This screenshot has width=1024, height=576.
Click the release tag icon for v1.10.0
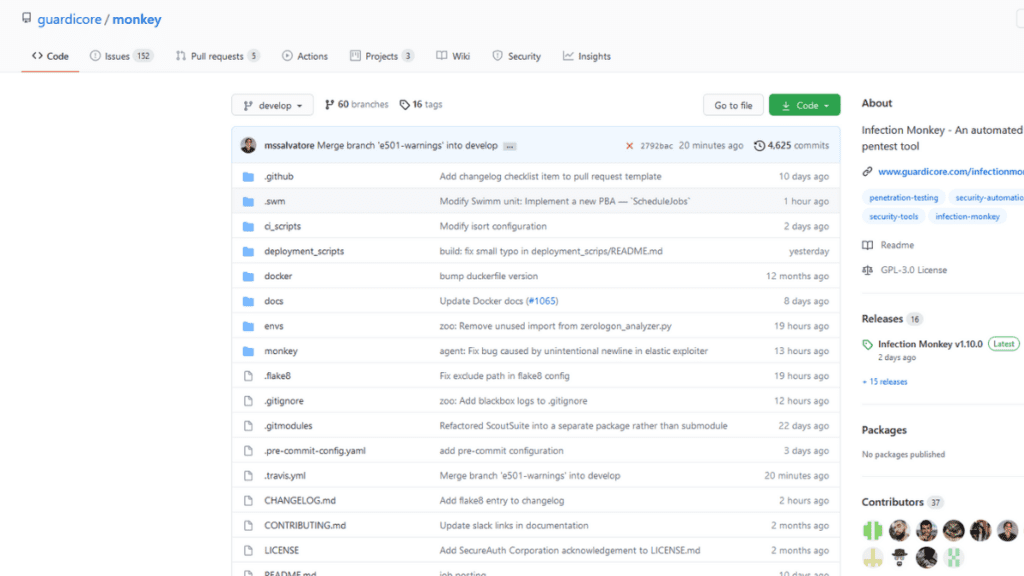(x=867, y=344)
